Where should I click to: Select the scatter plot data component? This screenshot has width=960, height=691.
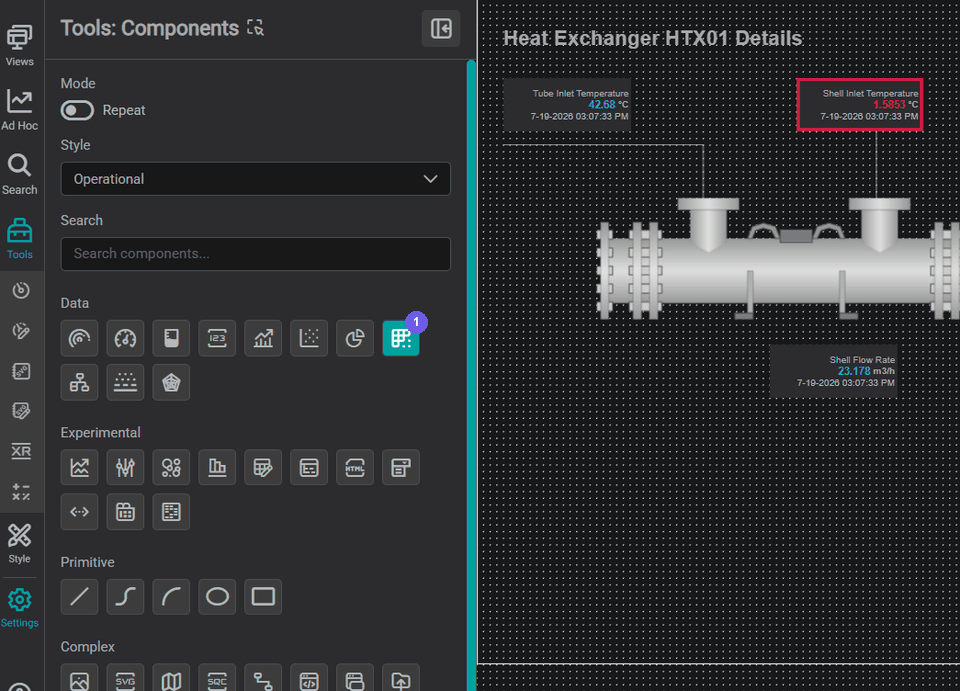309,338
